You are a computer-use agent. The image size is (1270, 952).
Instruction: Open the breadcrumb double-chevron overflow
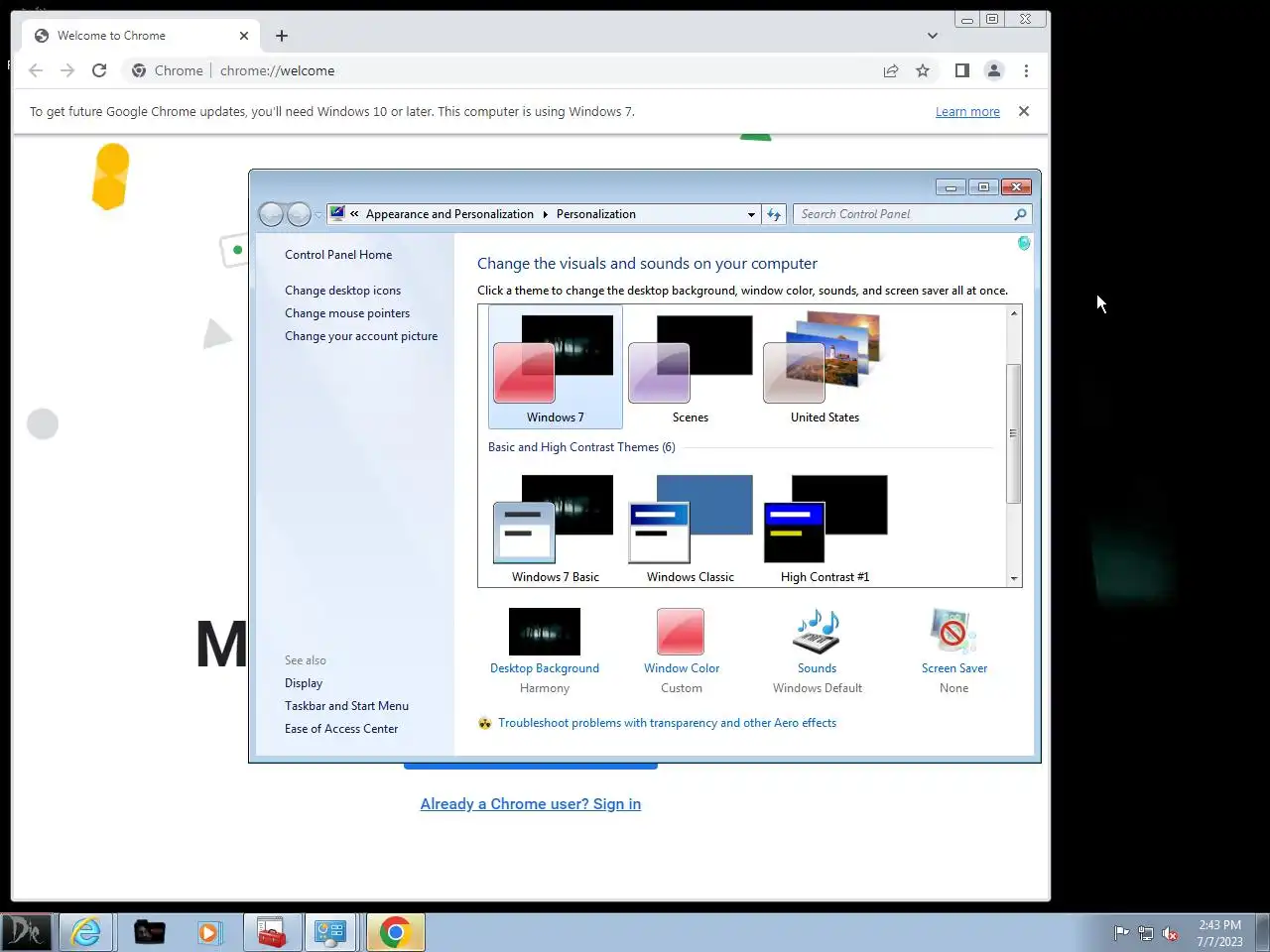354,214
